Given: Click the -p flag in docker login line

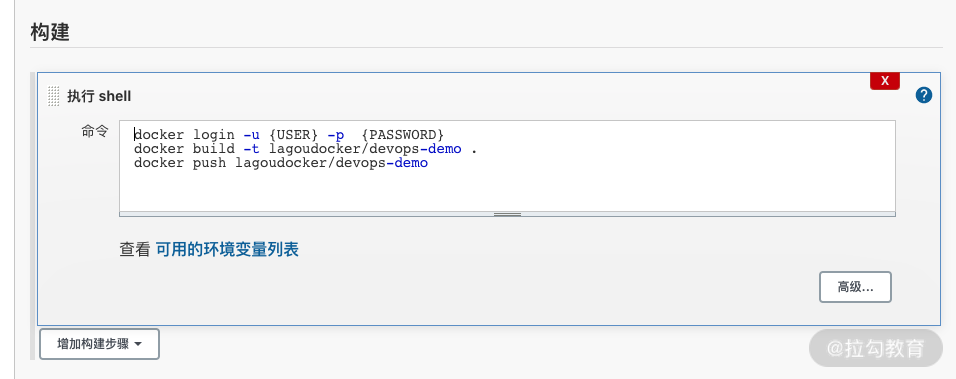Looking at the screenshot, I should click(x=336, y=135).
